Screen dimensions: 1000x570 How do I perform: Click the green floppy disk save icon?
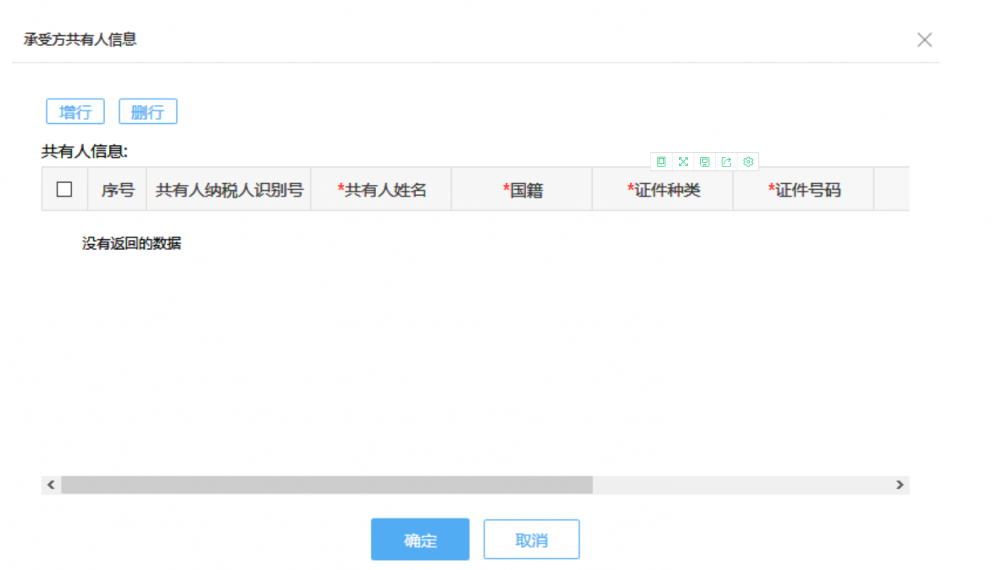pyautogui.click(x=705, y=161)
